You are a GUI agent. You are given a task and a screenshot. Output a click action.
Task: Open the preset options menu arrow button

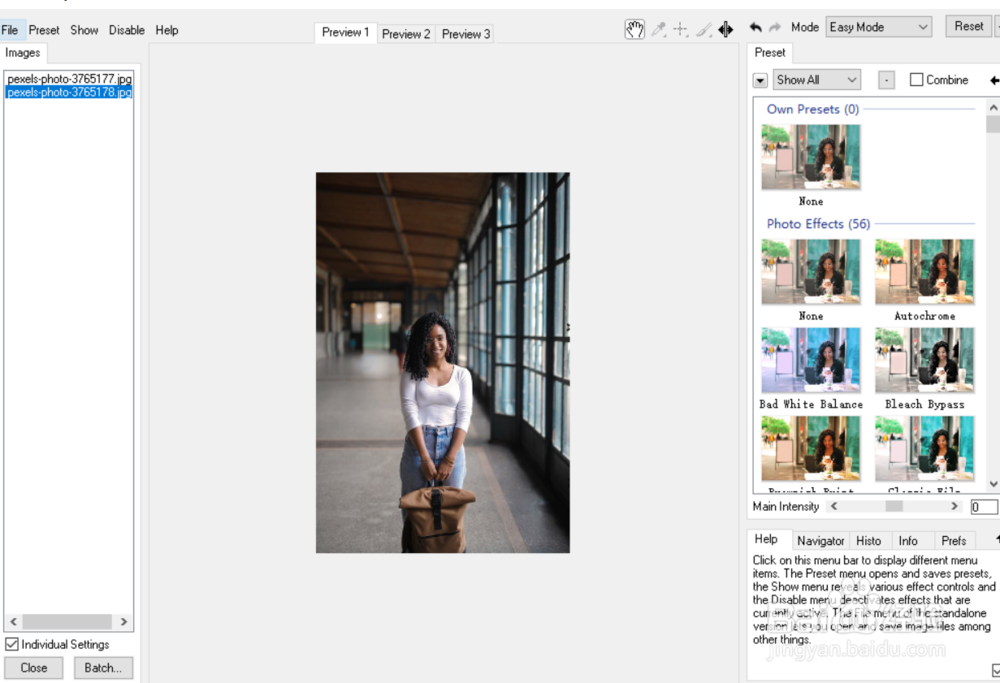pos(760,80)
